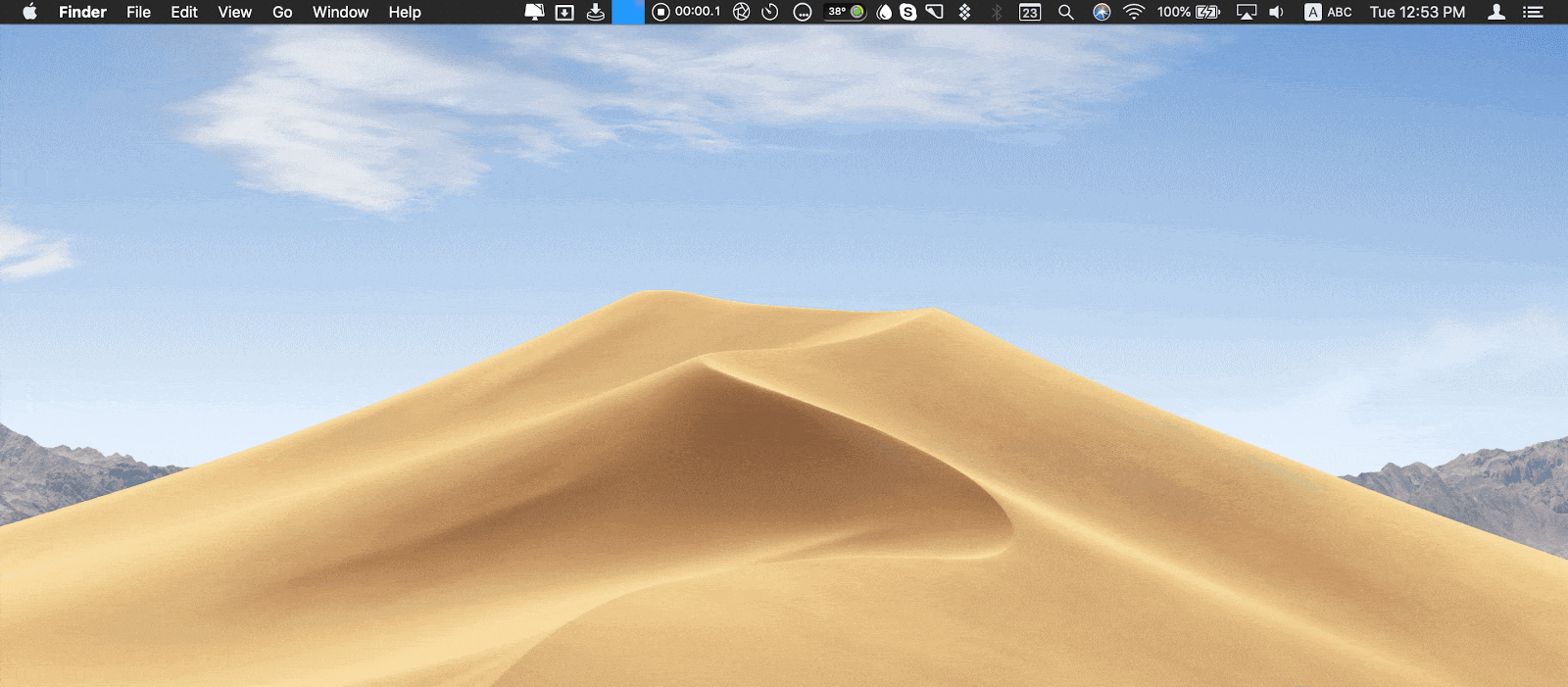Open the File menu
The image size is (1568, 687).
(x=138, y=12)
